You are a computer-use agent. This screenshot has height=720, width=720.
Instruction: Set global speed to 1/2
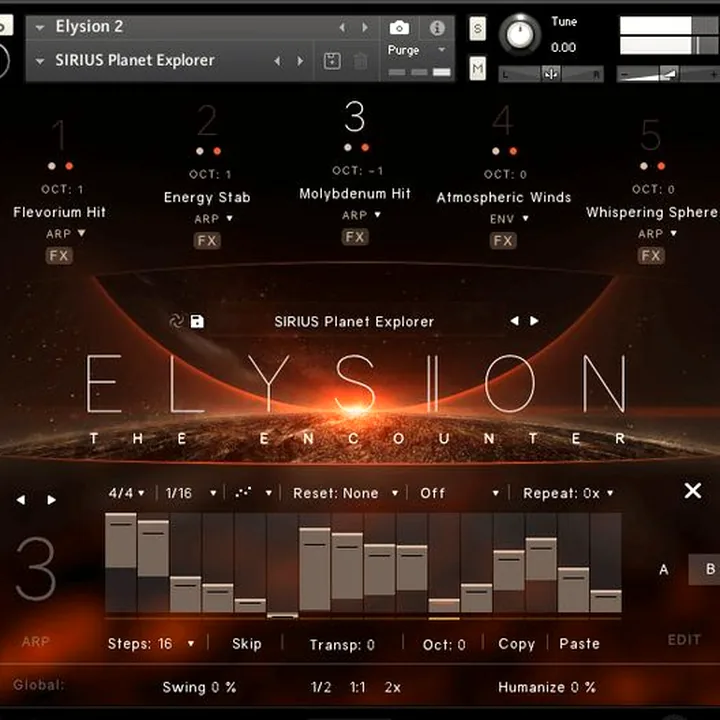(x=321, y=687)
